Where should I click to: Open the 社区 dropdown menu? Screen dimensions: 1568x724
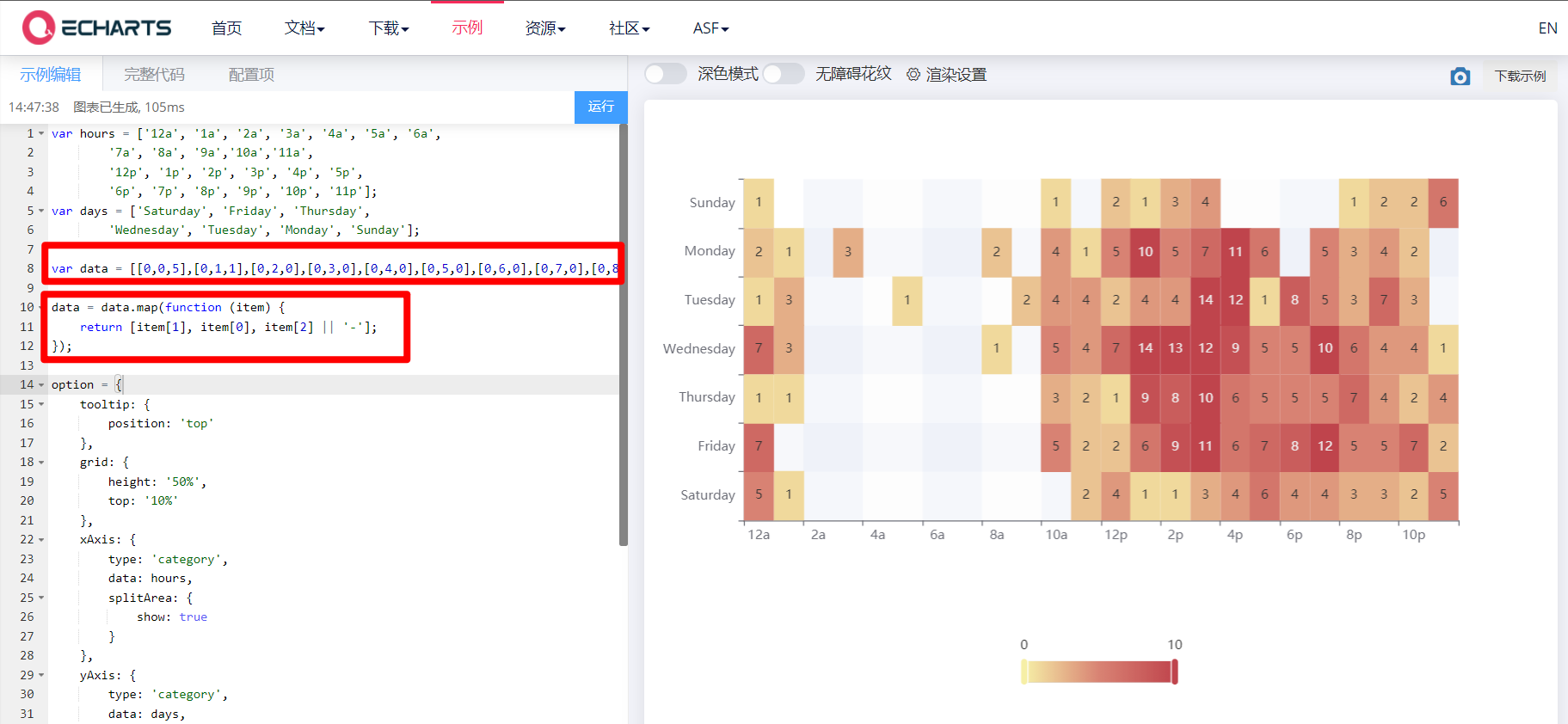coord(629,28)
